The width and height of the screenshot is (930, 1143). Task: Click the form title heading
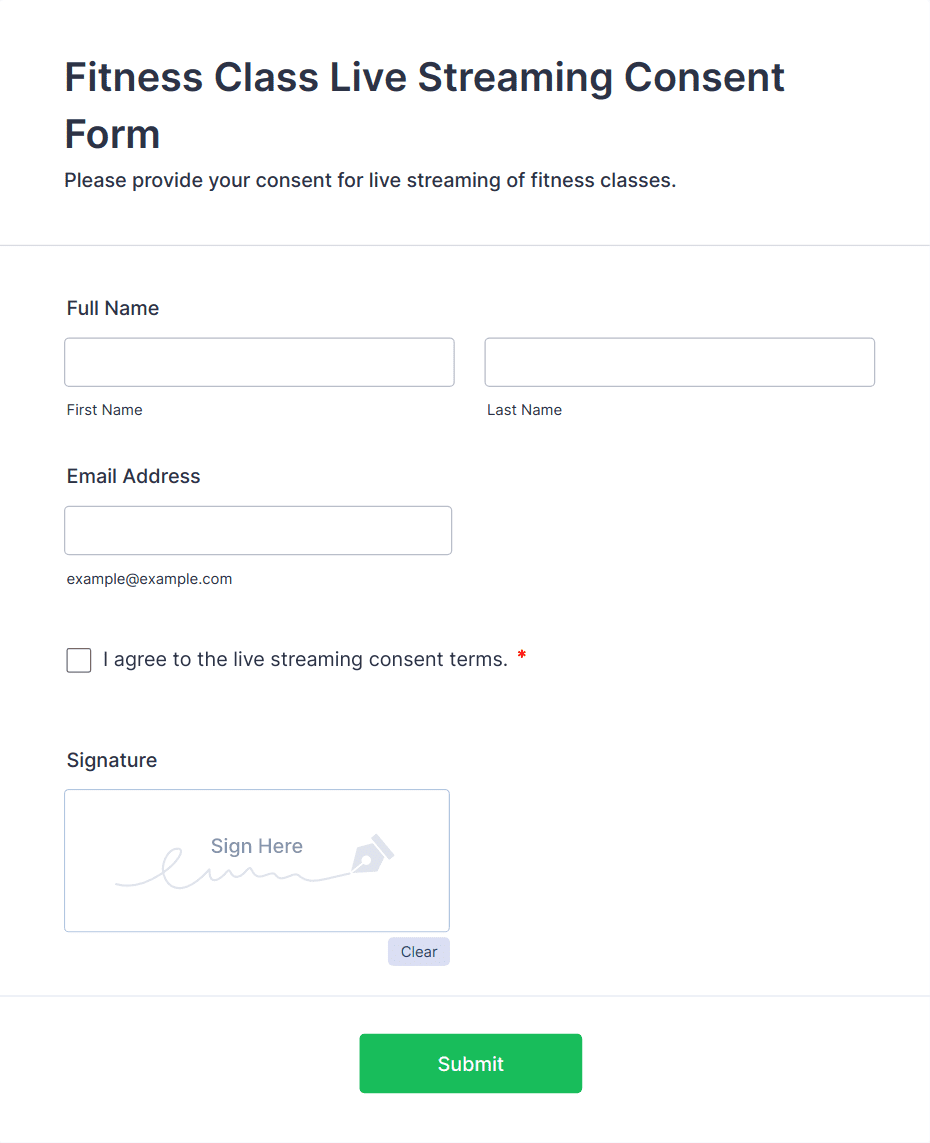pos(424,105)
